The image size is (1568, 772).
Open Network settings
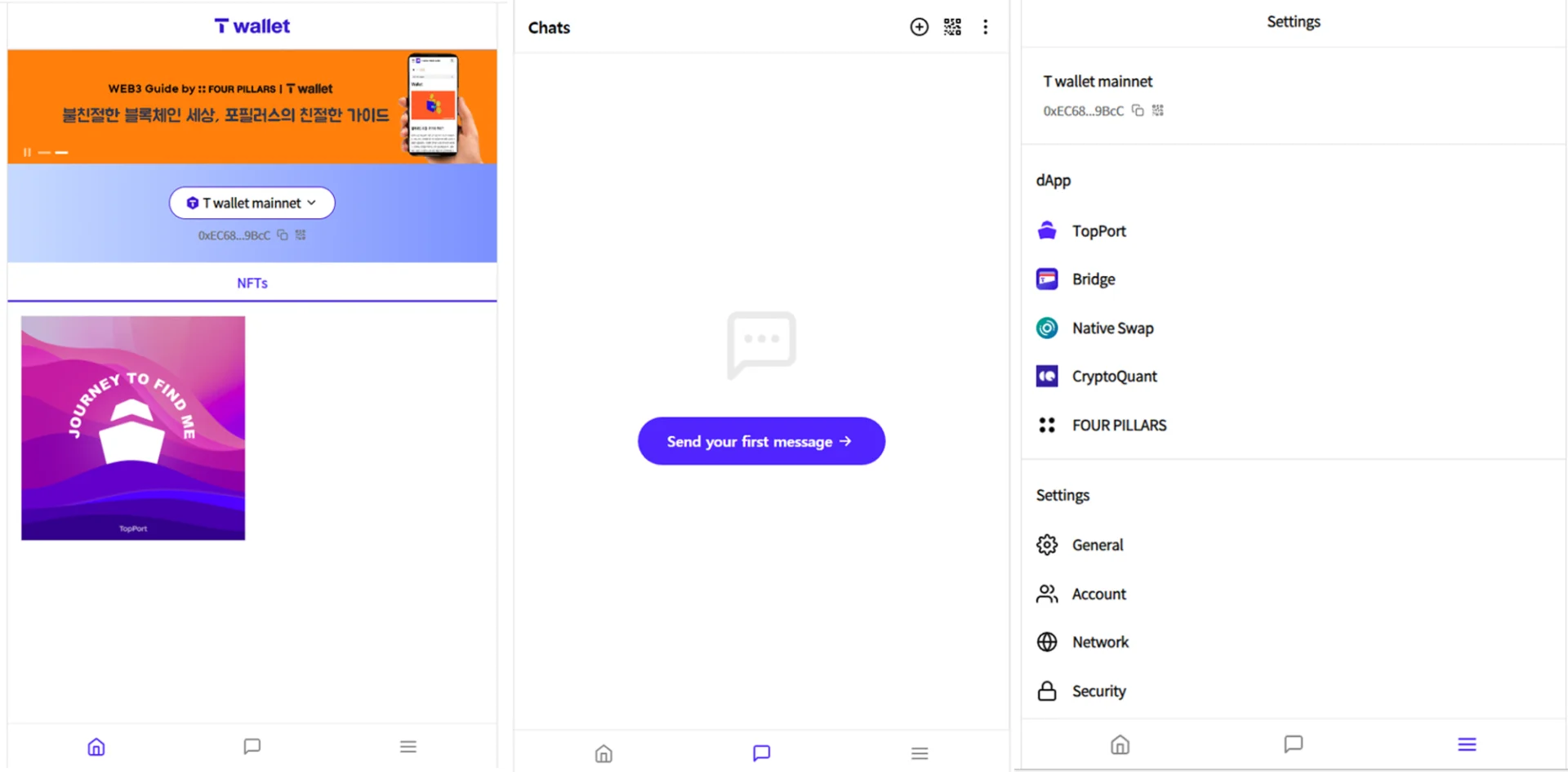click(1099, 642)
